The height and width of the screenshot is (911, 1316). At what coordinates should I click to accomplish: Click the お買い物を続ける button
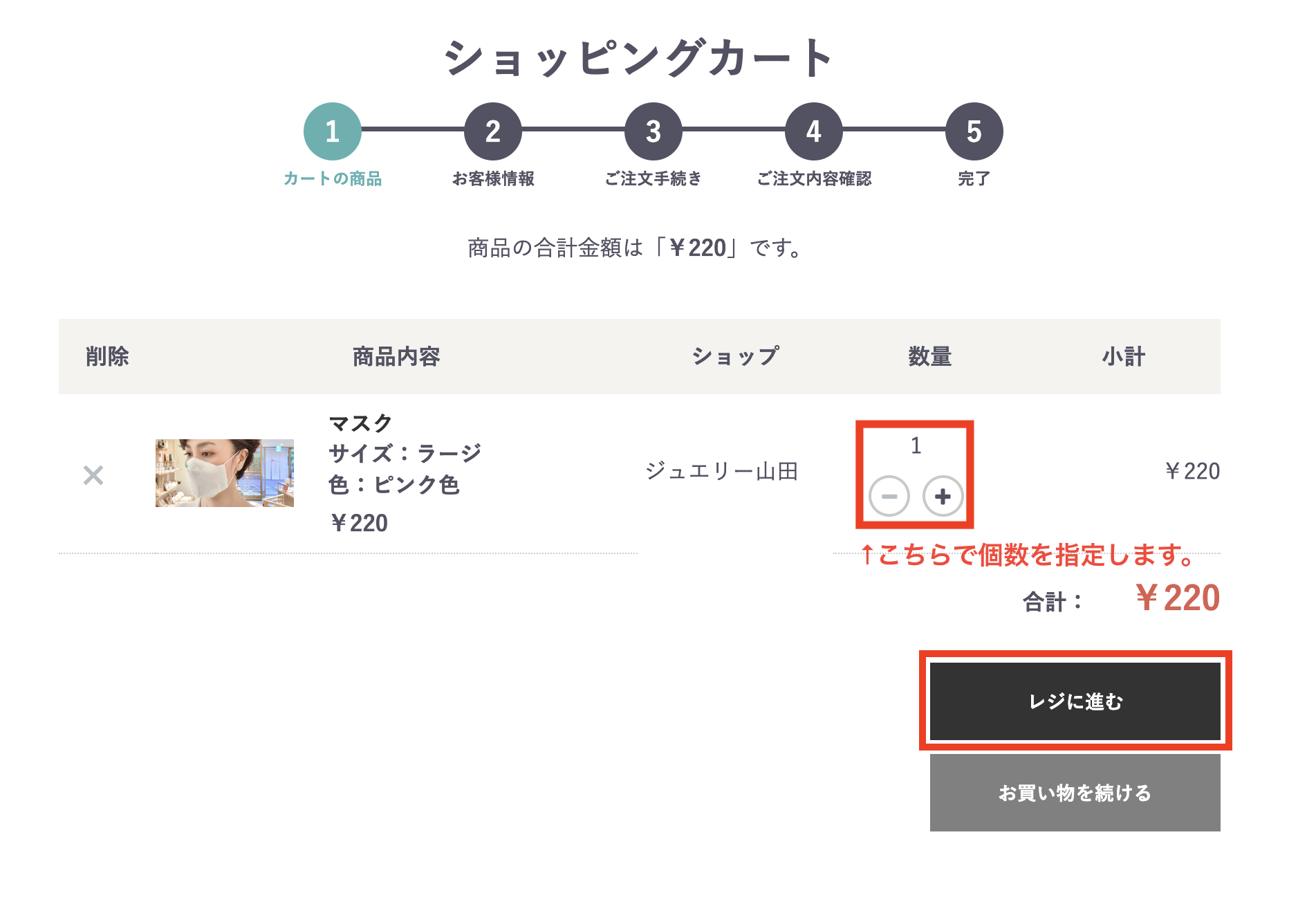(1075, 793)
